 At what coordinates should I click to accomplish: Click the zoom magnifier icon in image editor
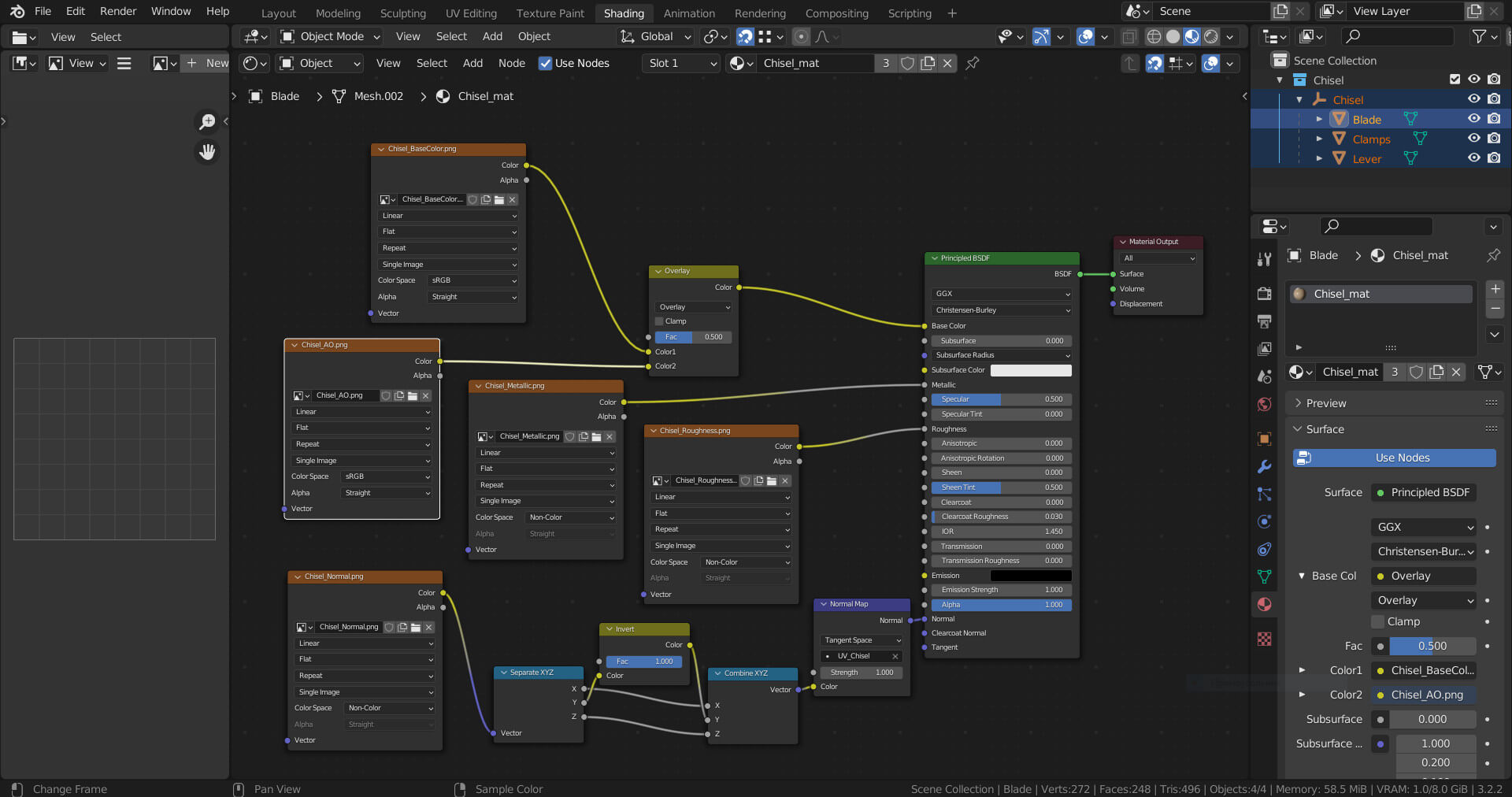click(207, 121)
